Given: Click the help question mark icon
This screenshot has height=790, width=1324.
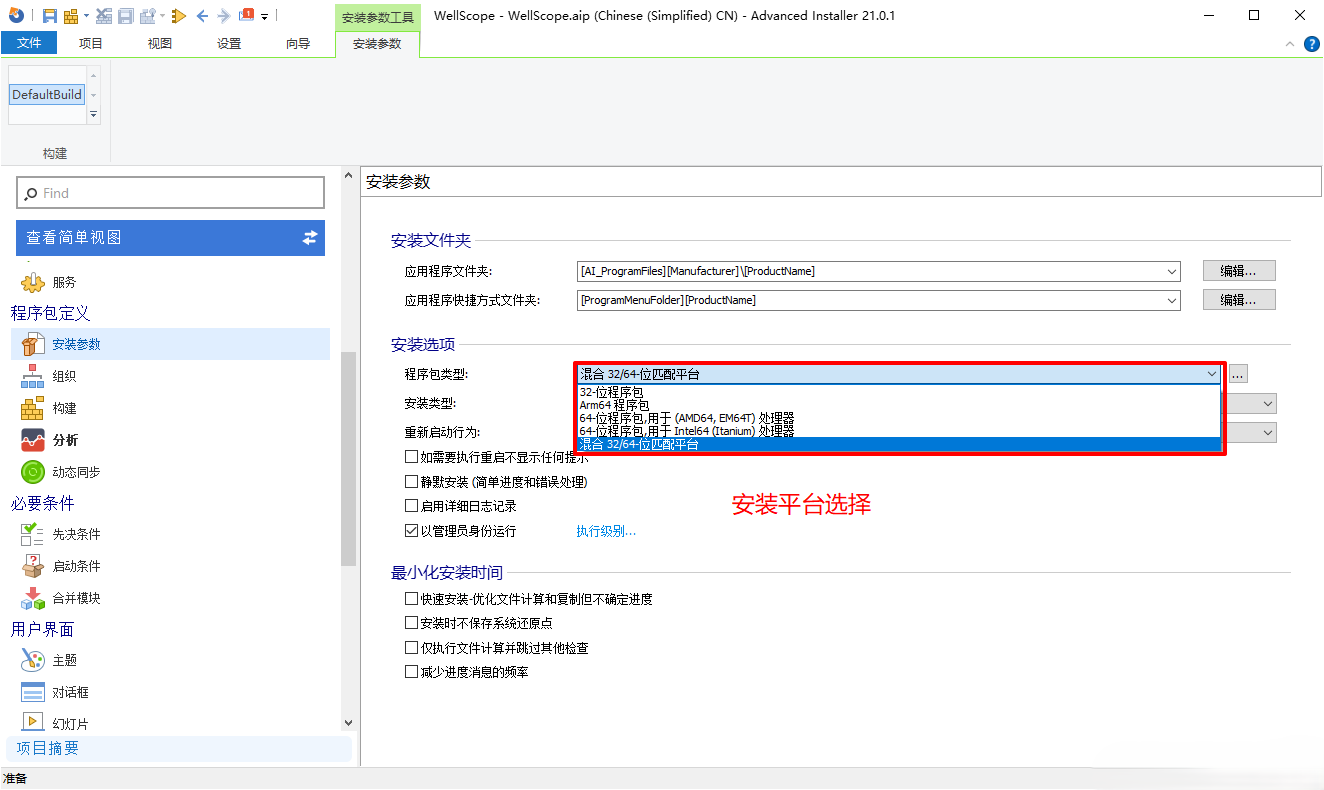Looking at the screenshot, I should (1311, 44).
